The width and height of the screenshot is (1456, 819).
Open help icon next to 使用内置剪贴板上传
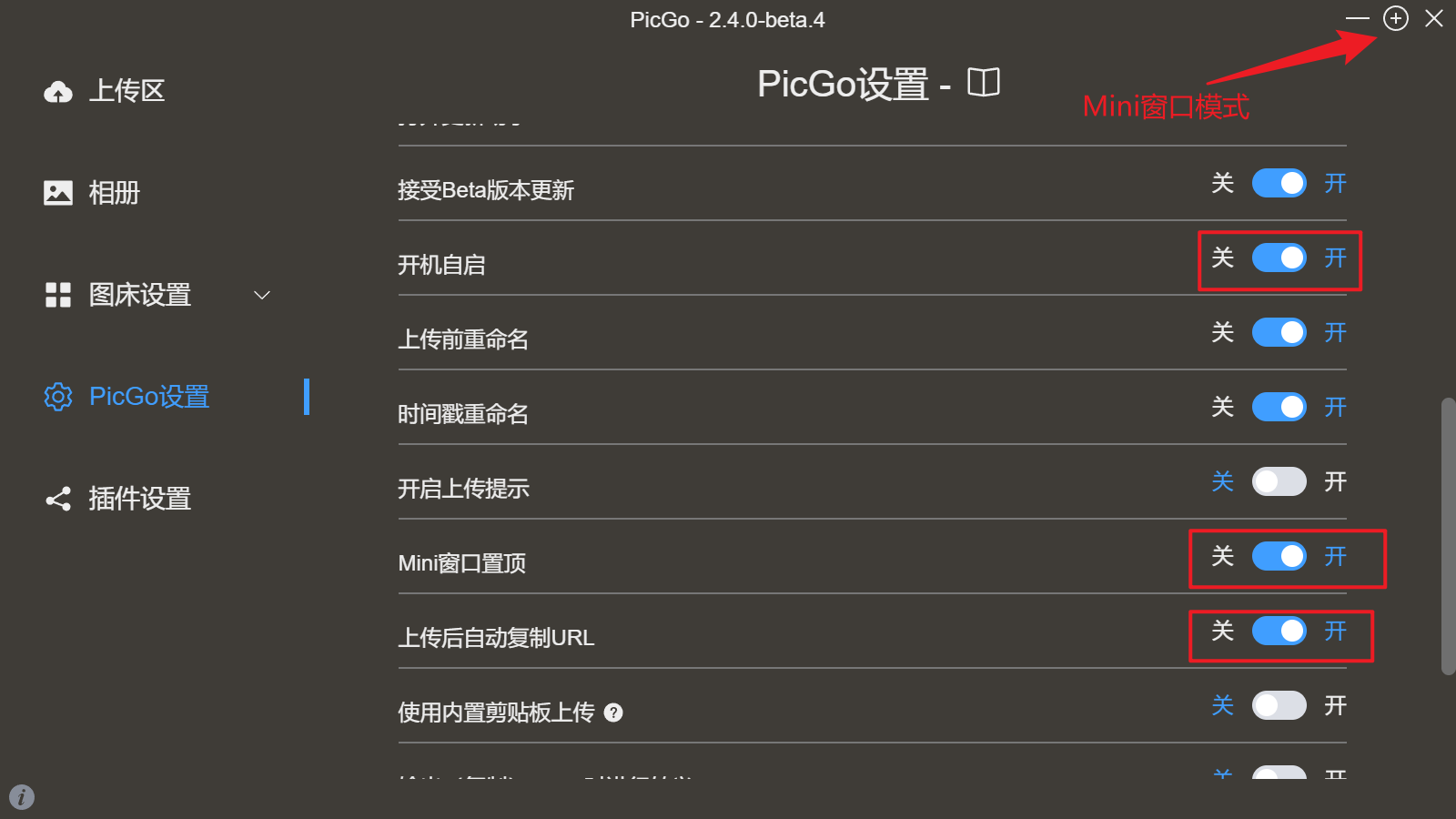point(613,713)
